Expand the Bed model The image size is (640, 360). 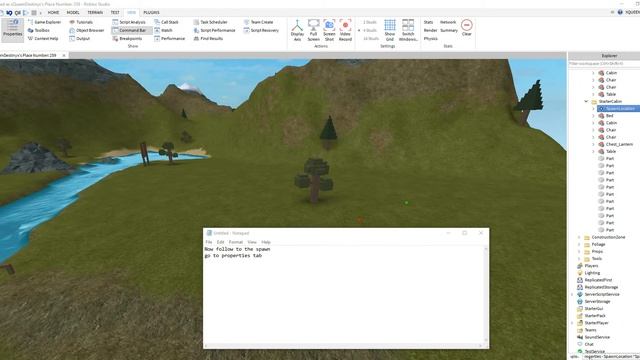pyautogui.click(x=593, y=116)
